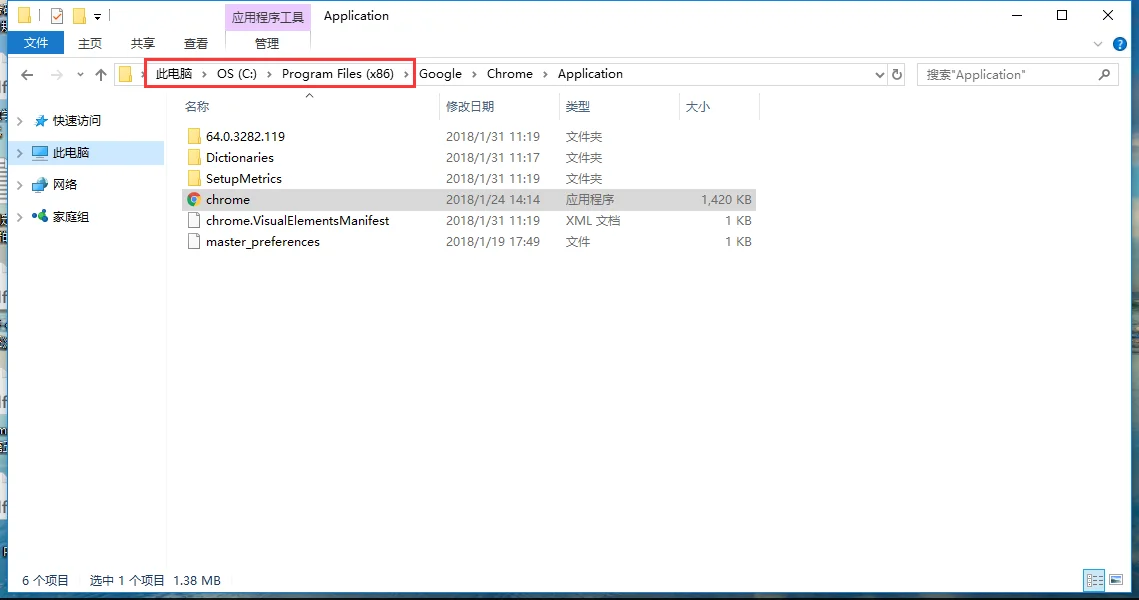Open Customize Quick Access Toolbar dropdown
This screenshot has width=1139, height=600.
97,16
